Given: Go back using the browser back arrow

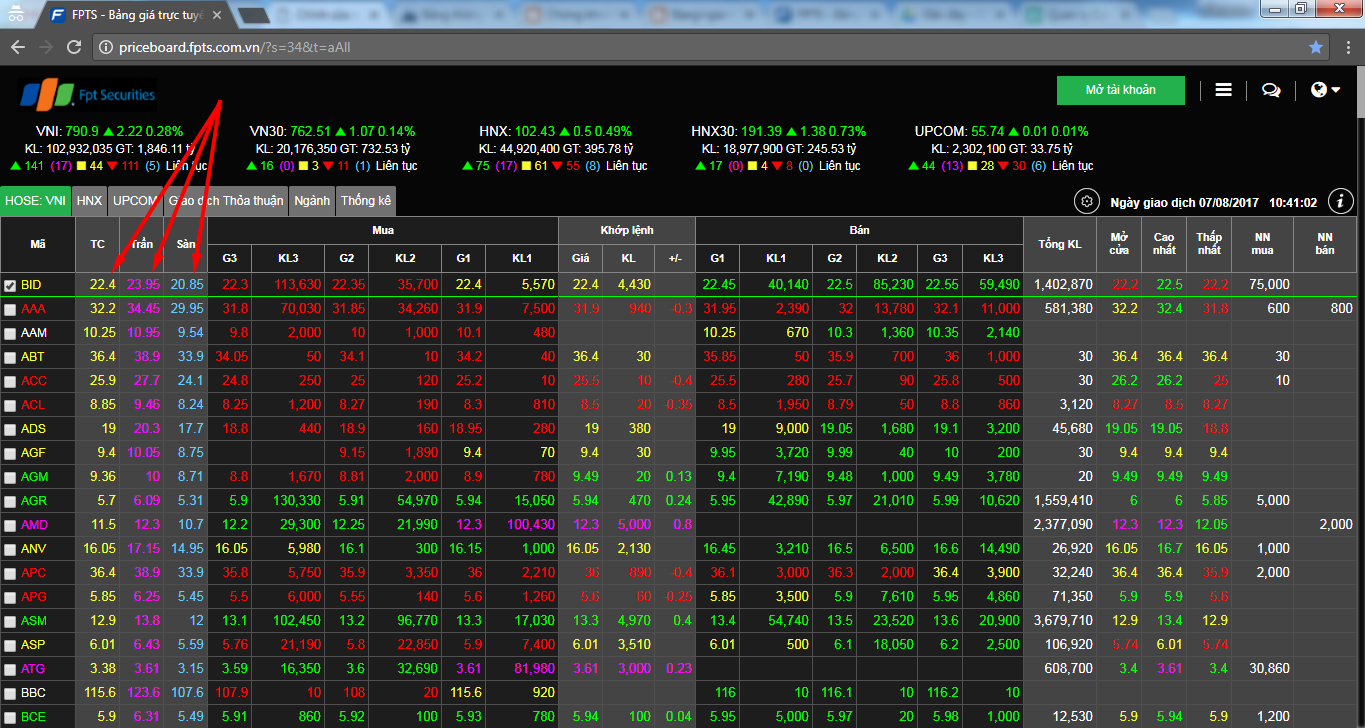Looking at the screenshot, I should pos(18,47).
